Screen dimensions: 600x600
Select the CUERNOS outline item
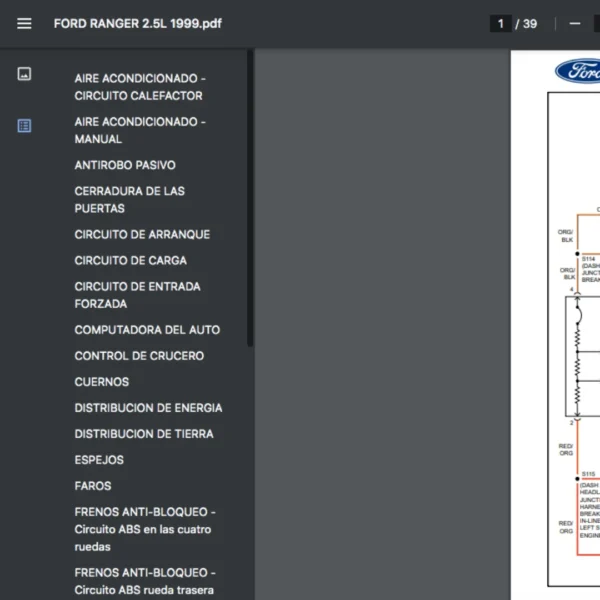pos(101,382)
